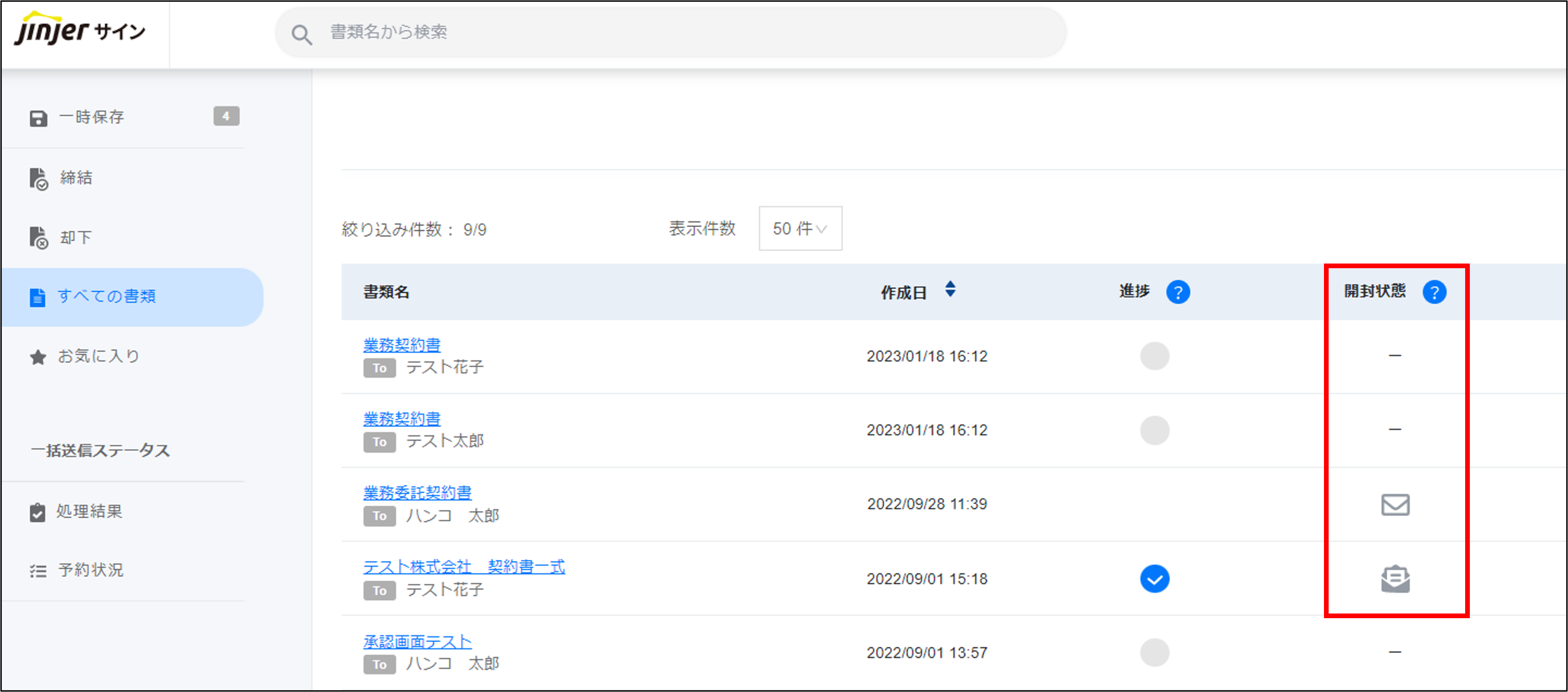The image size is (1568, 692).
Task: Open 一時保存 in the sidebar
Action: coord(91,117)
